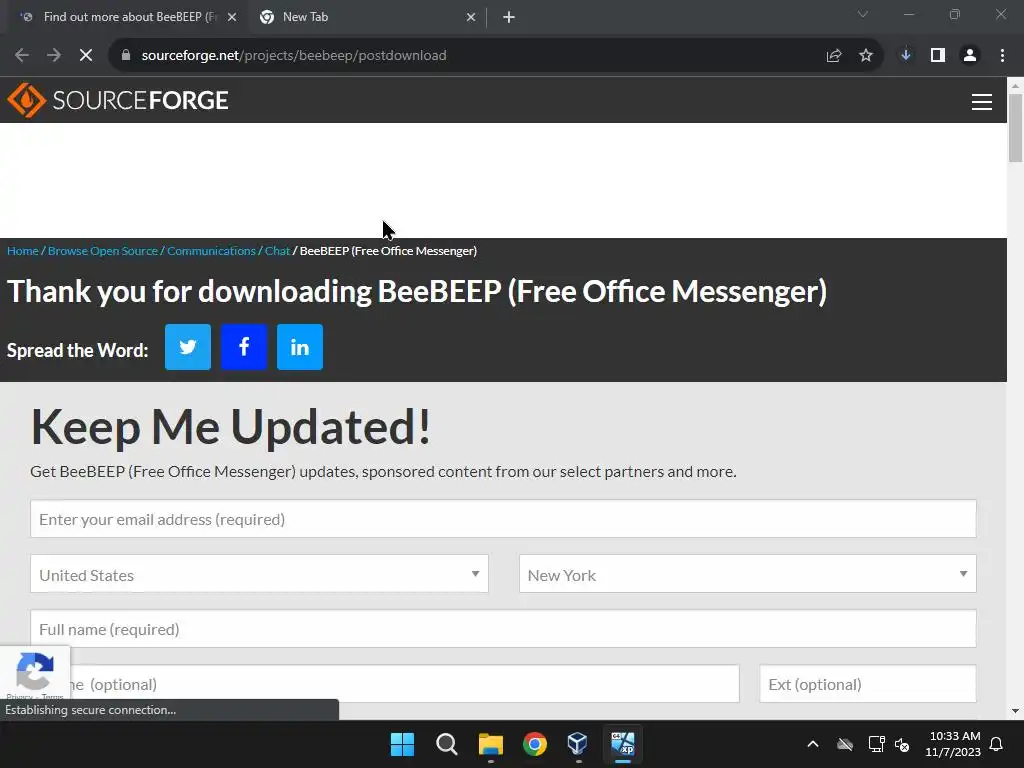Image resolution: width=1024 pixels, height=768 pixels.
Task: Open the United States country dropdown
Action: pyautogui.click(x=259, y=574)
